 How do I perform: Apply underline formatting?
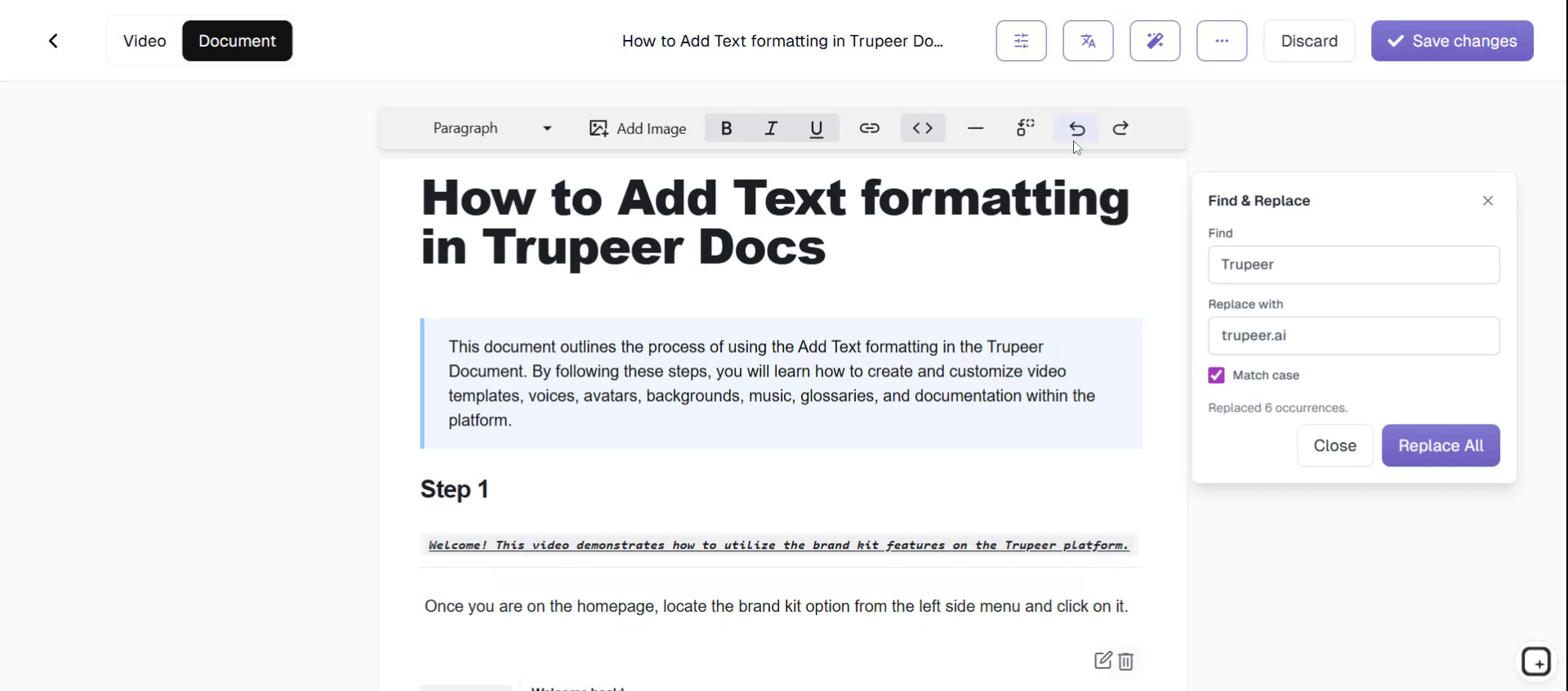pyautogui.click(x=816, y=128)
